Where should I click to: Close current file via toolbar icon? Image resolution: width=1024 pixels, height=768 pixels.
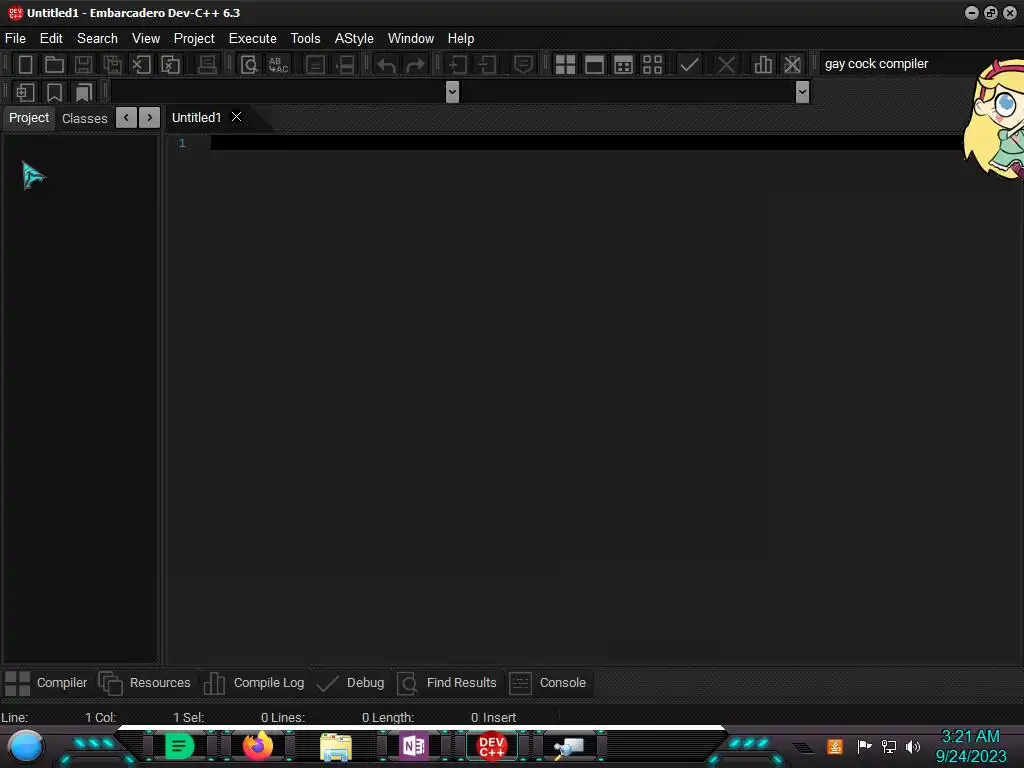click(x=141, y=64)
